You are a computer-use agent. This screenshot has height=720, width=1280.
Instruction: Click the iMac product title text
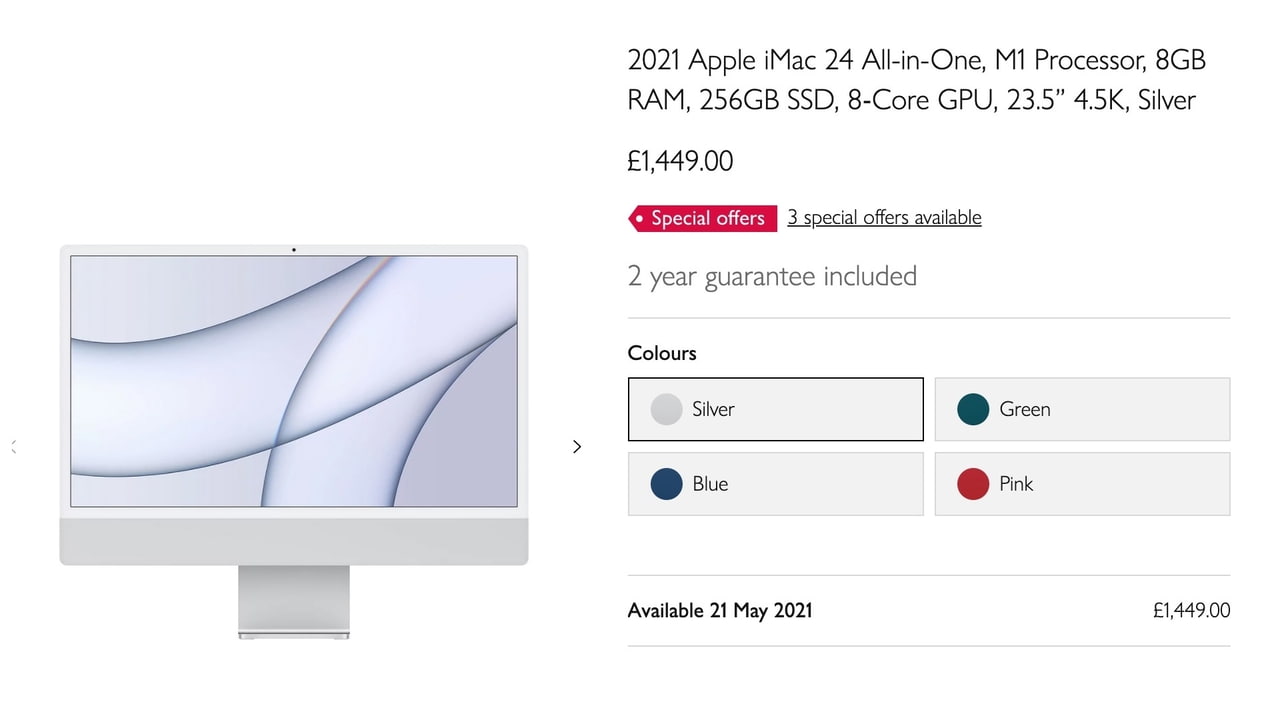[916, 80]
